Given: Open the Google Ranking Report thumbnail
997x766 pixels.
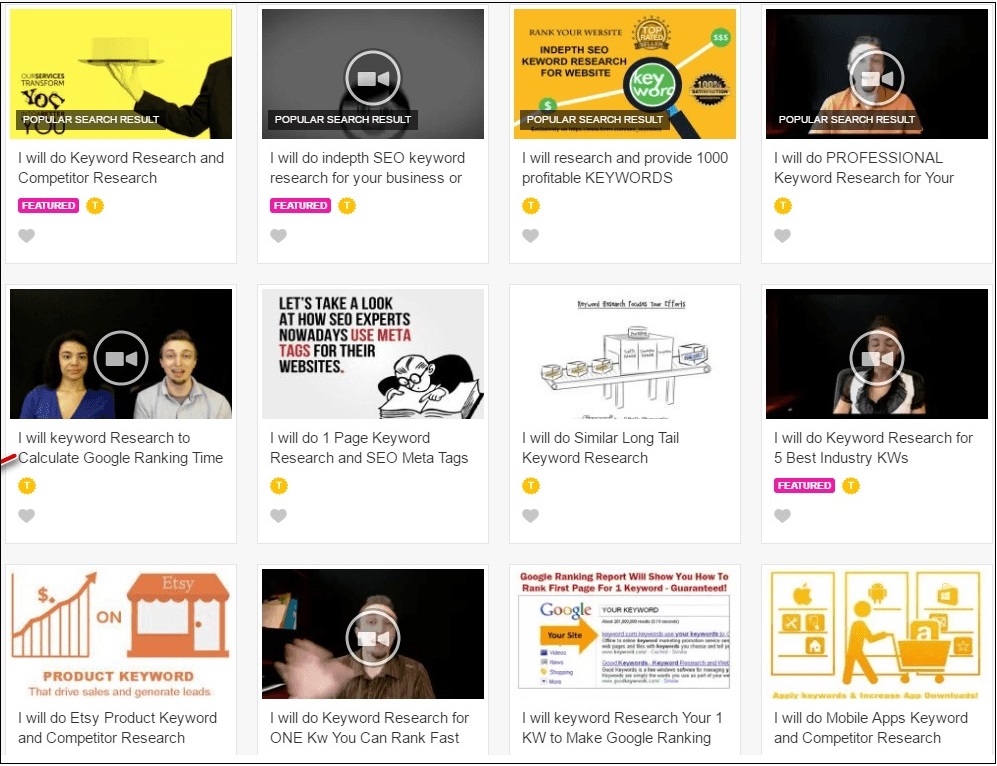Looking at the screenshot, I should pyautogui.click(x=624, y=630).
